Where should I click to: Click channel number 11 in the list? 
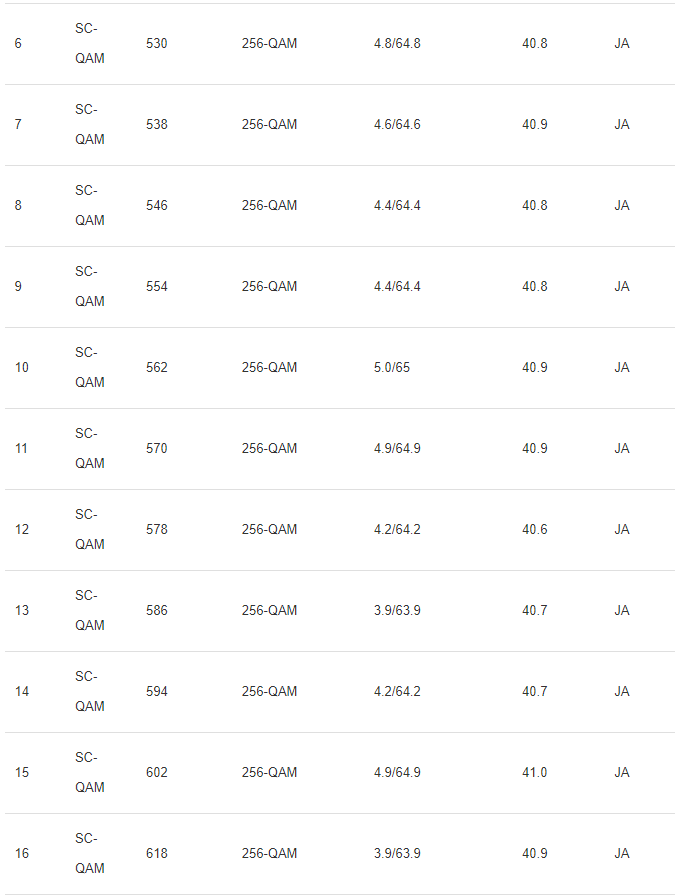coord(21,449)
